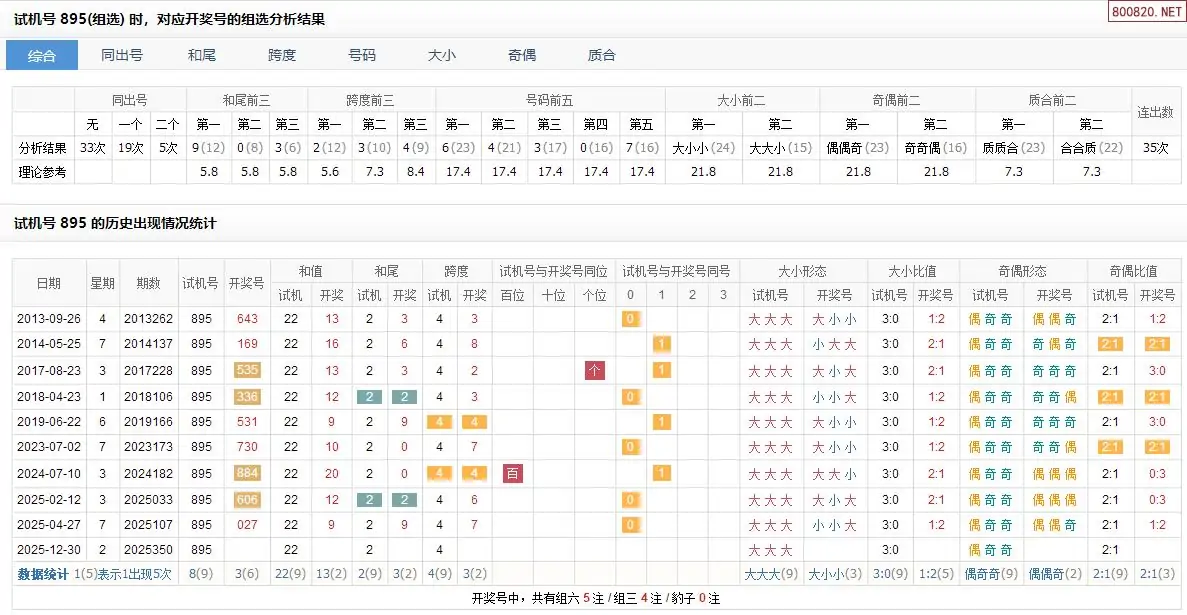The width and height of the screenshot is (1187, 615).
Task: Click the 2025-12-30 date cell
Action: pyautogui.click(x=49, y=550)
